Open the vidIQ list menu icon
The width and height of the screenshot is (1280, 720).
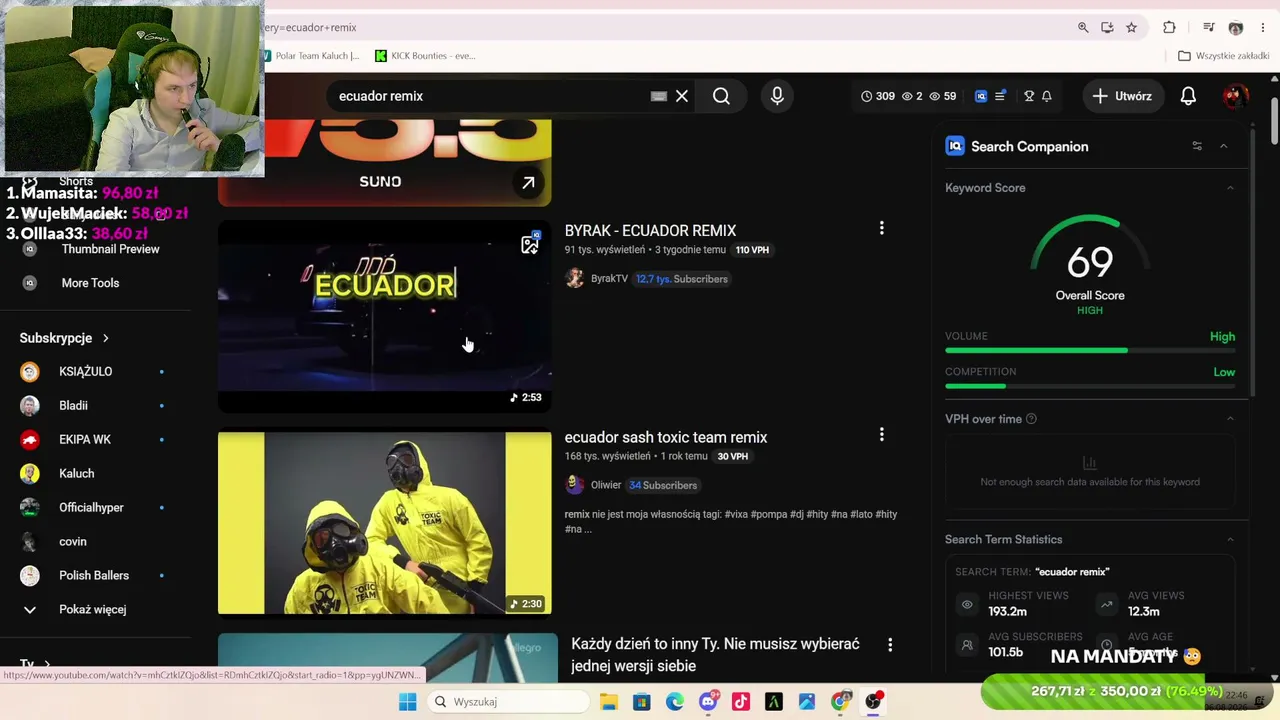pyautogui.click(x=1000, y=96)
